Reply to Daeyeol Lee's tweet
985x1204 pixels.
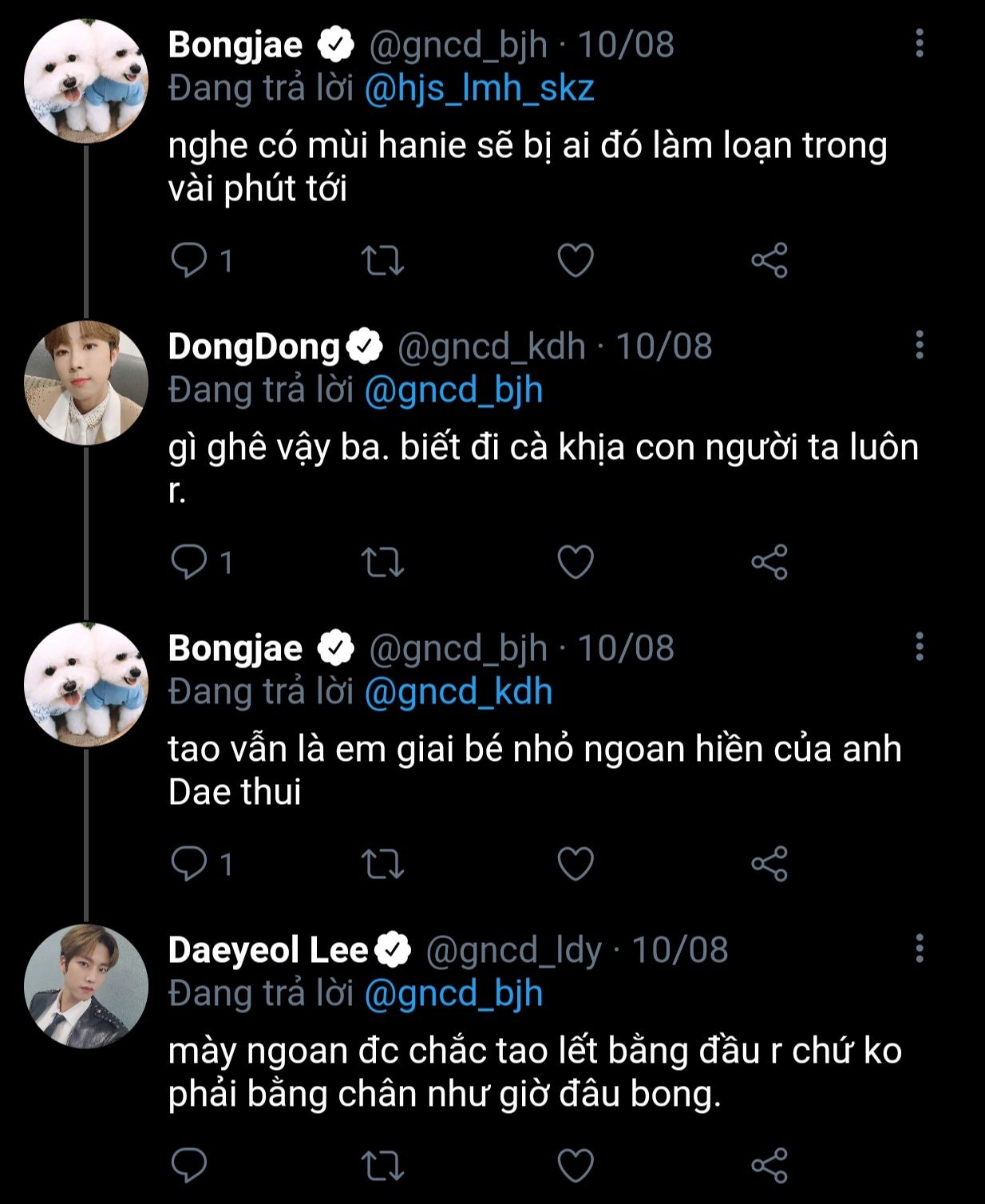point(189,1166)
